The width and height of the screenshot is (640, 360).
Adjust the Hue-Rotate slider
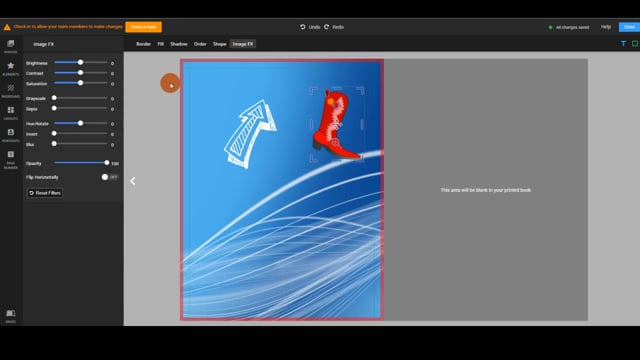click(x=80, y=123)
